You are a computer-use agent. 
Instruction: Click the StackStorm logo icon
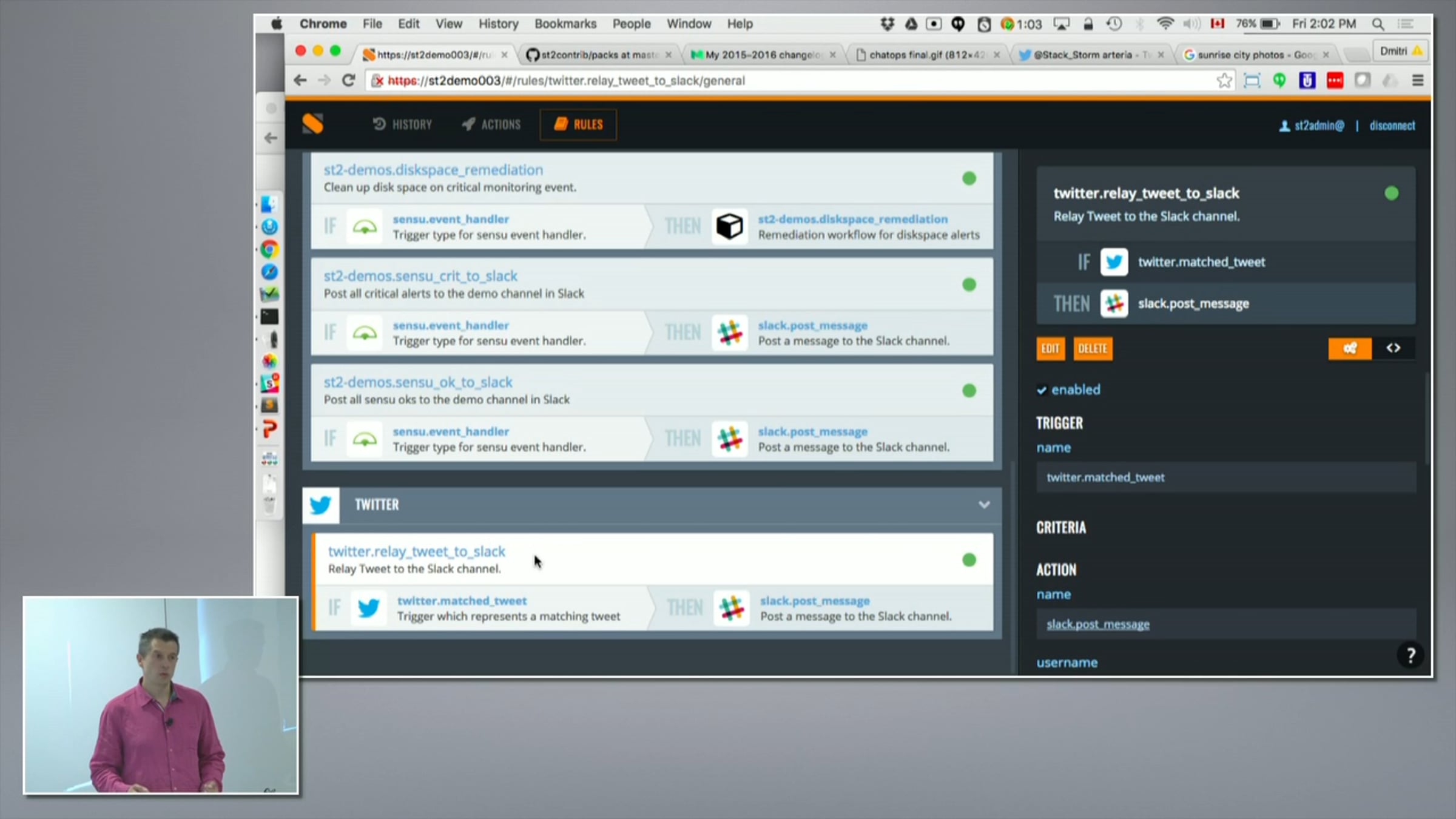313,124
